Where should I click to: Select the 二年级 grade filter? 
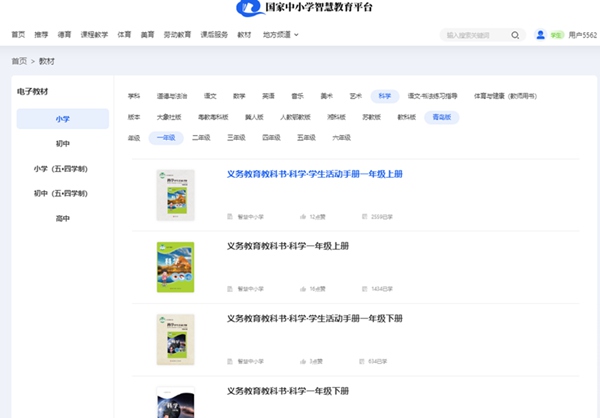(x=201, y=138)
